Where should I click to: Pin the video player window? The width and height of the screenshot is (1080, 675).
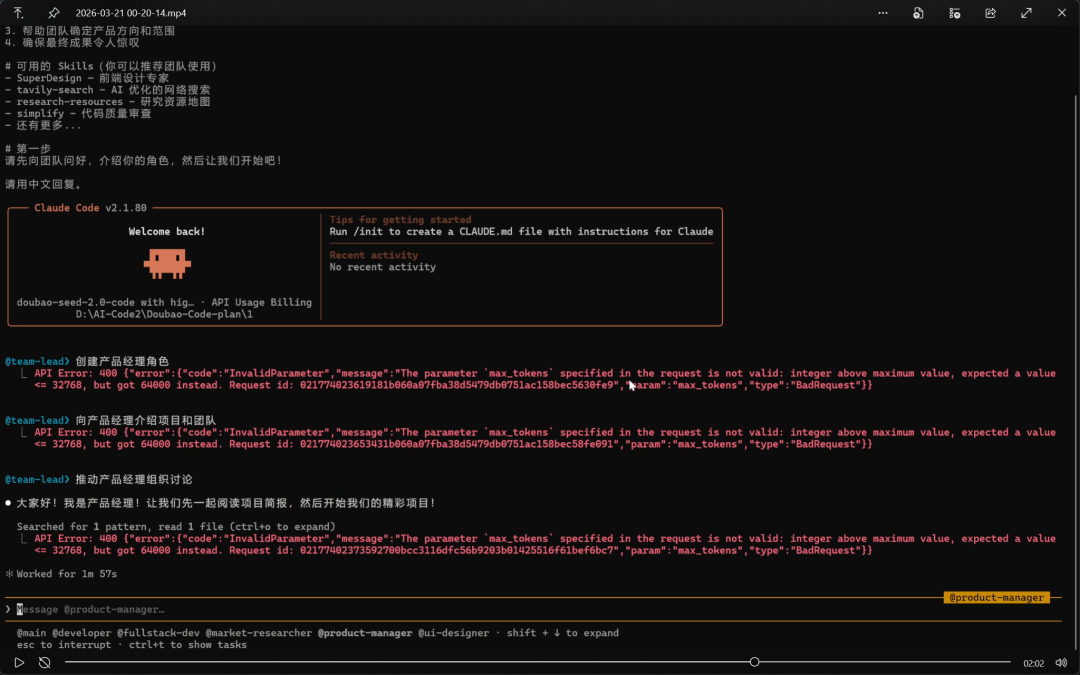tap(54, 13)
